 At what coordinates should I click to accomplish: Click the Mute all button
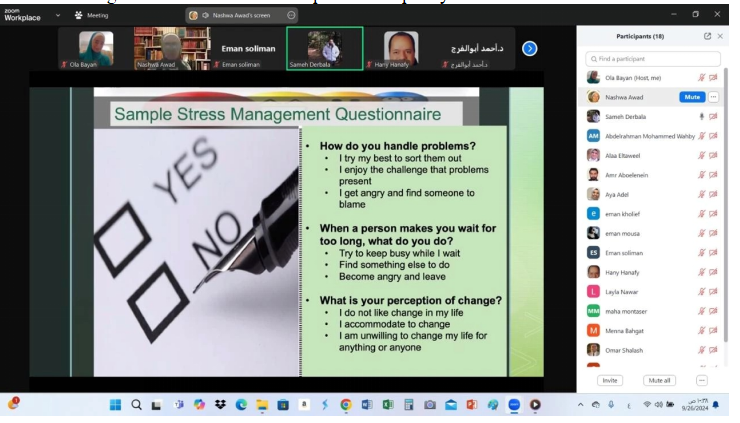659,380
